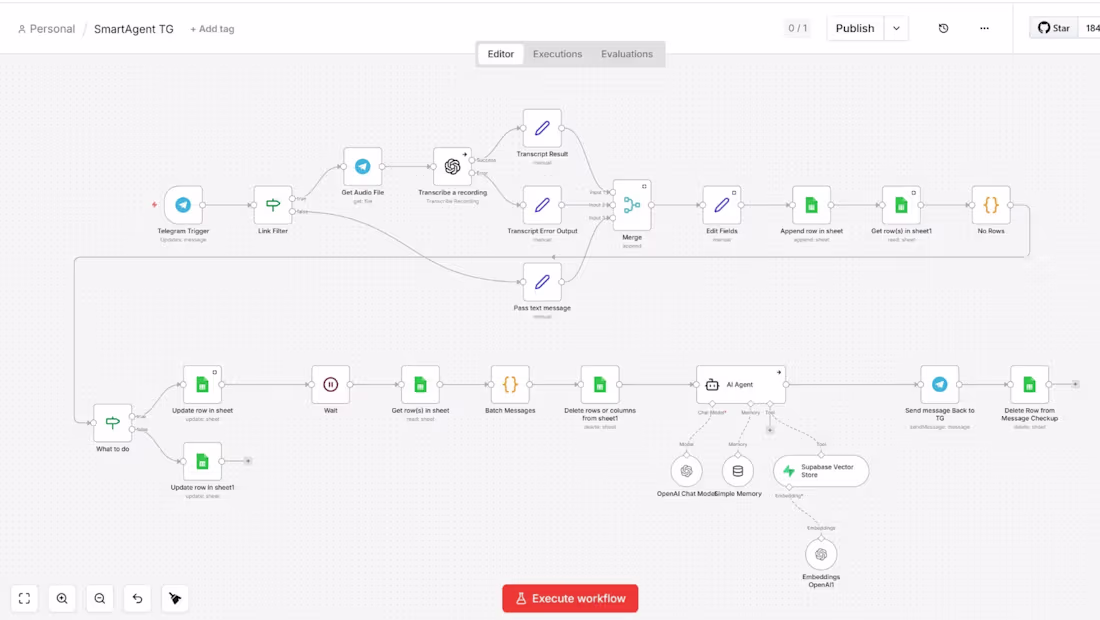Tidy up workflow nodes icon

tap(175, 598)
